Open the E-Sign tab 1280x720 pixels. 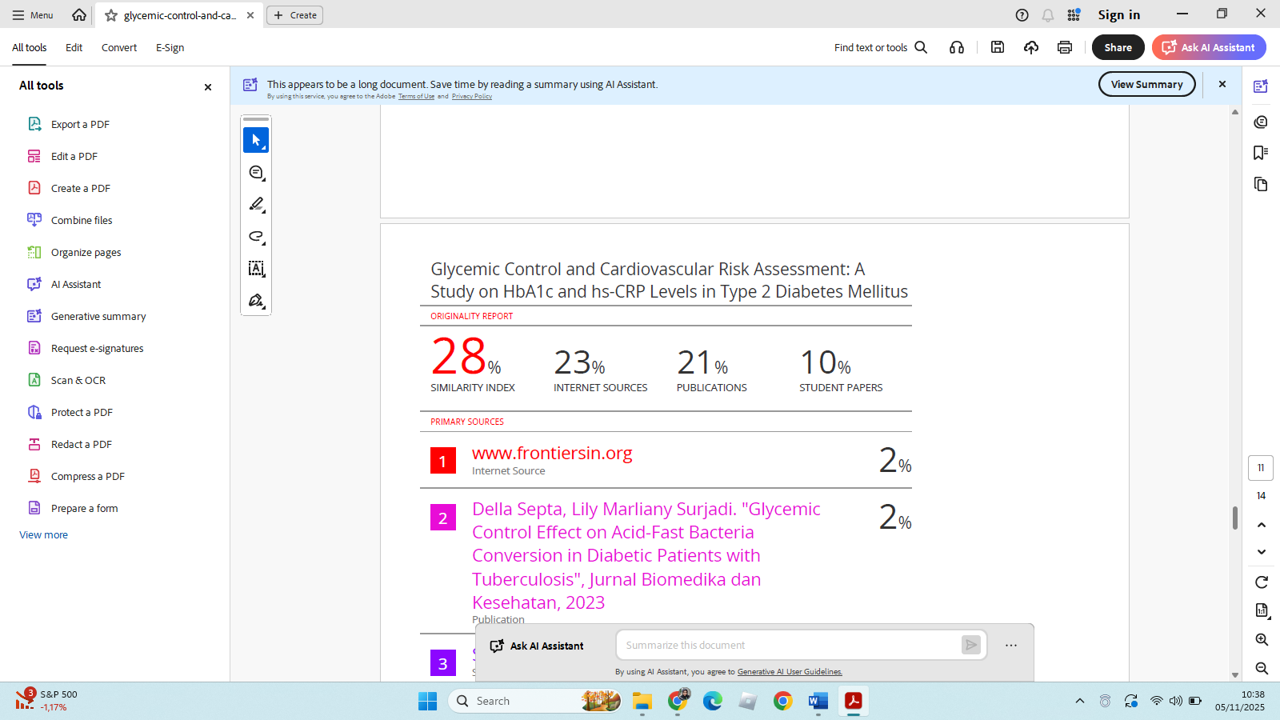[170, 47]
